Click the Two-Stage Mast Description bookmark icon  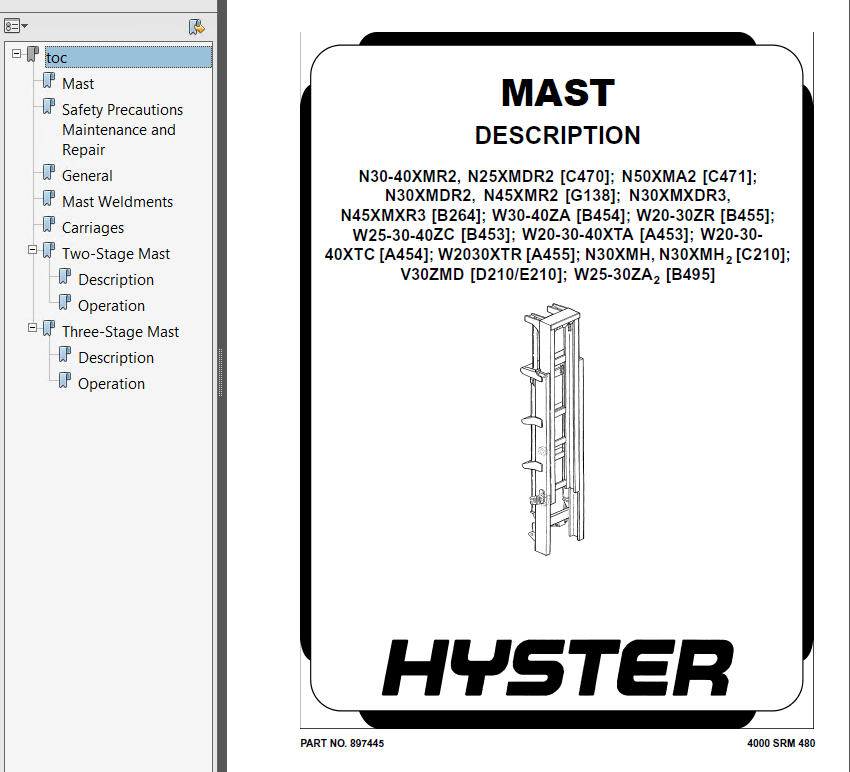[65, 276]
